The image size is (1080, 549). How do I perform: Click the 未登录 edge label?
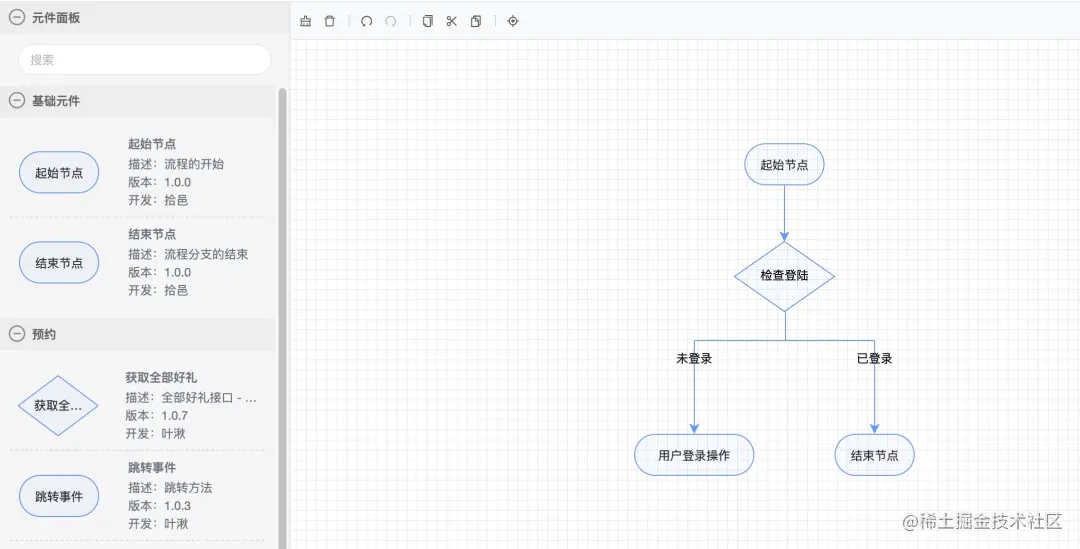coord(694,358)
